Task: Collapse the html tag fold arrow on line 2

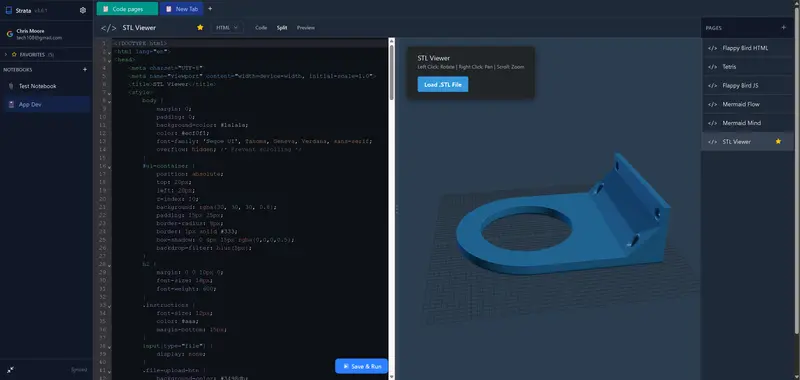Action: coord(110,52)
